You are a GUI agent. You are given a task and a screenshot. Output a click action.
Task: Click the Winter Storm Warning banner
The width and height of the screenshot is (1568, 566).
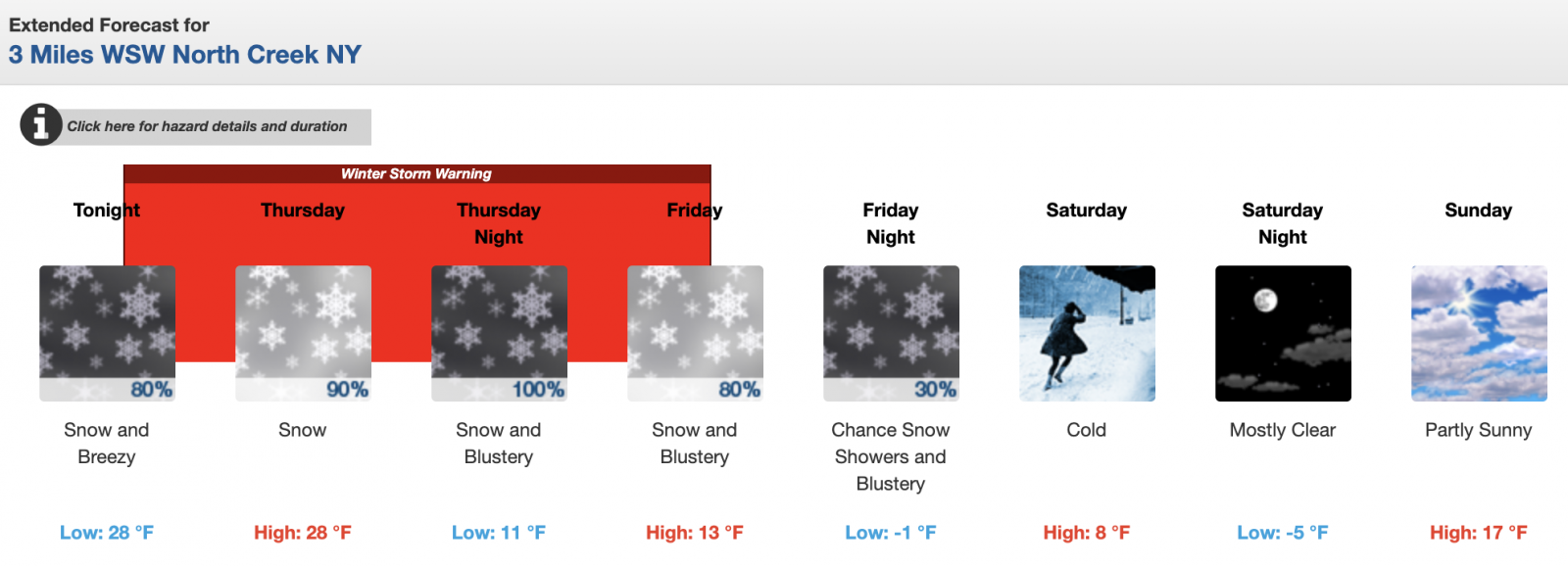pos(416,174)
